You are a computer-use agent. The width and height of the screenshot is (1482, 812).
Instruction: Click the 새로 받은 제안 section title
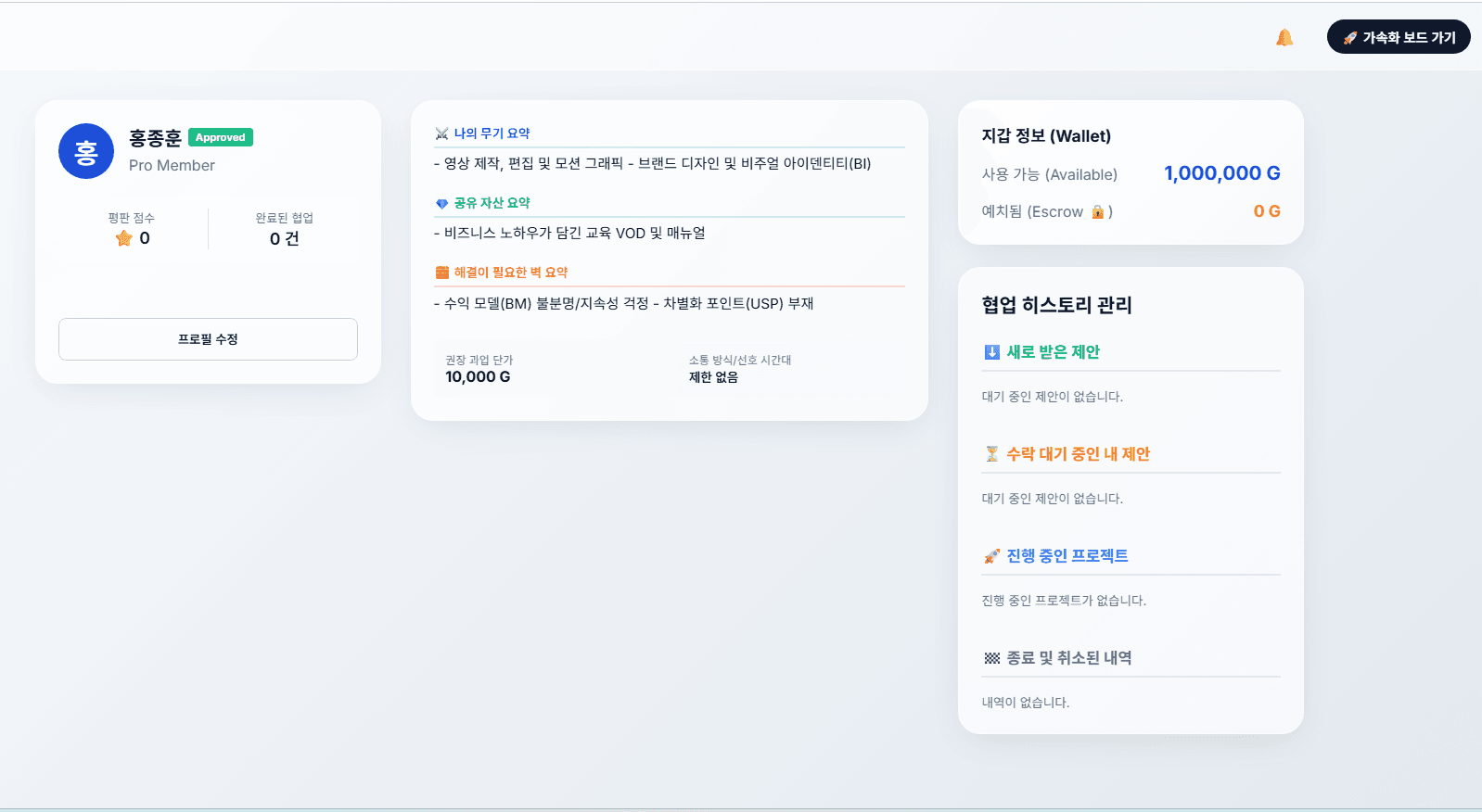point(1053,352)
